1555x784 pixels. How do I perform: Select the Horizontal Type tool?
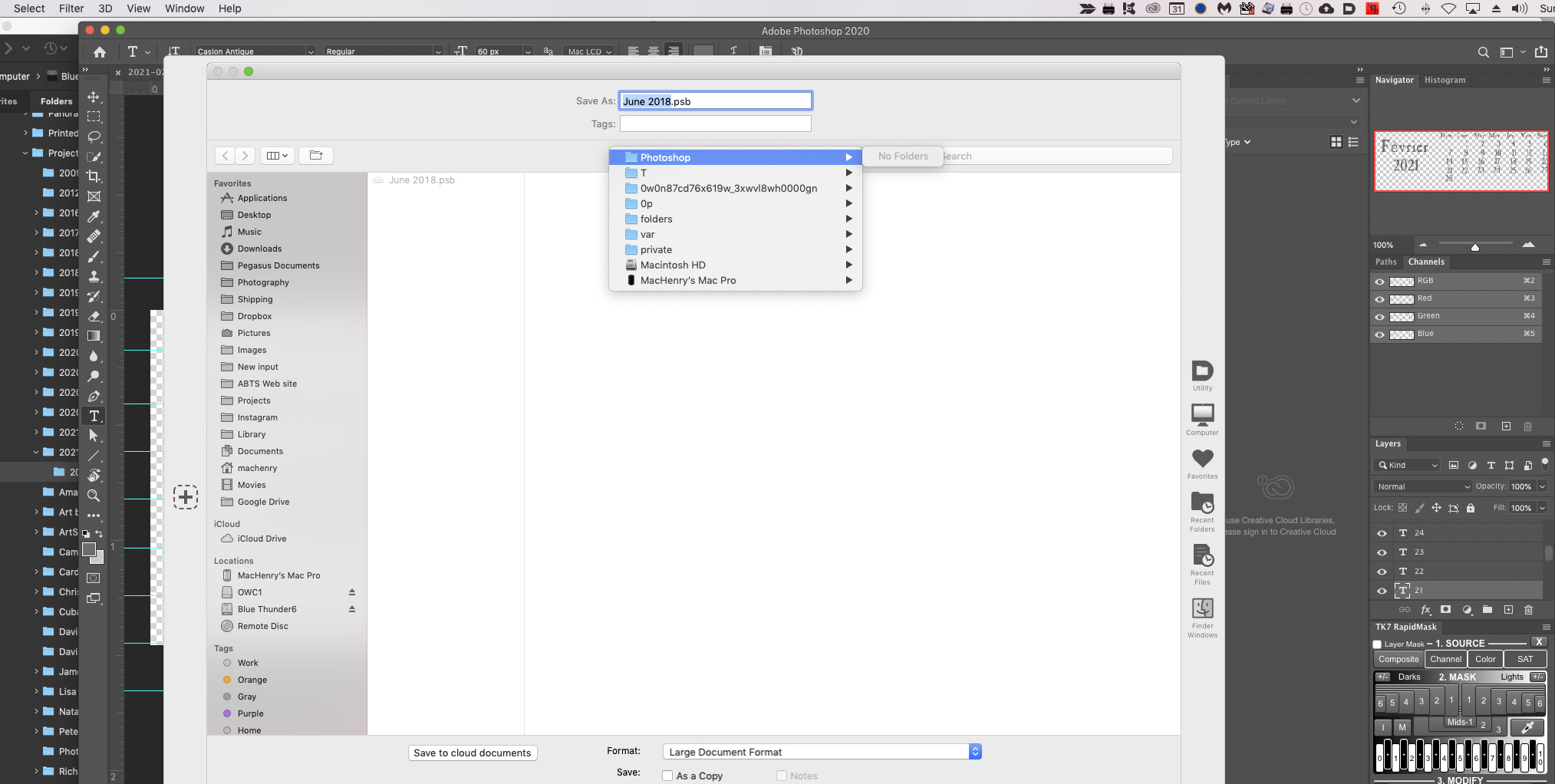(x=94, y=416)
